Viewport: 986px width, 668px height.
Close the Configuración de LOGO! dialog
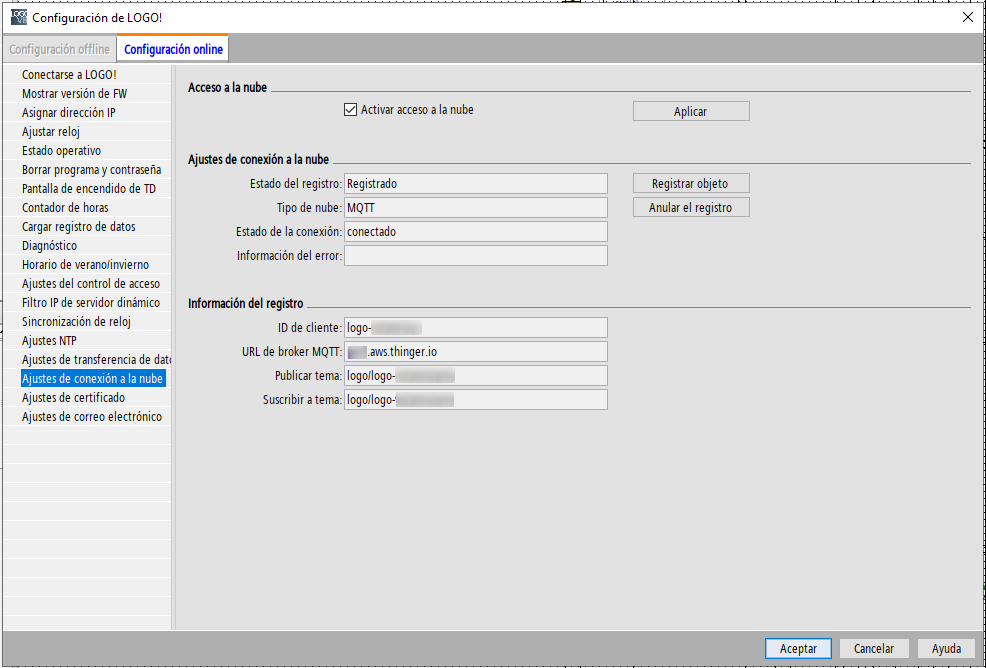coord(967,17)
